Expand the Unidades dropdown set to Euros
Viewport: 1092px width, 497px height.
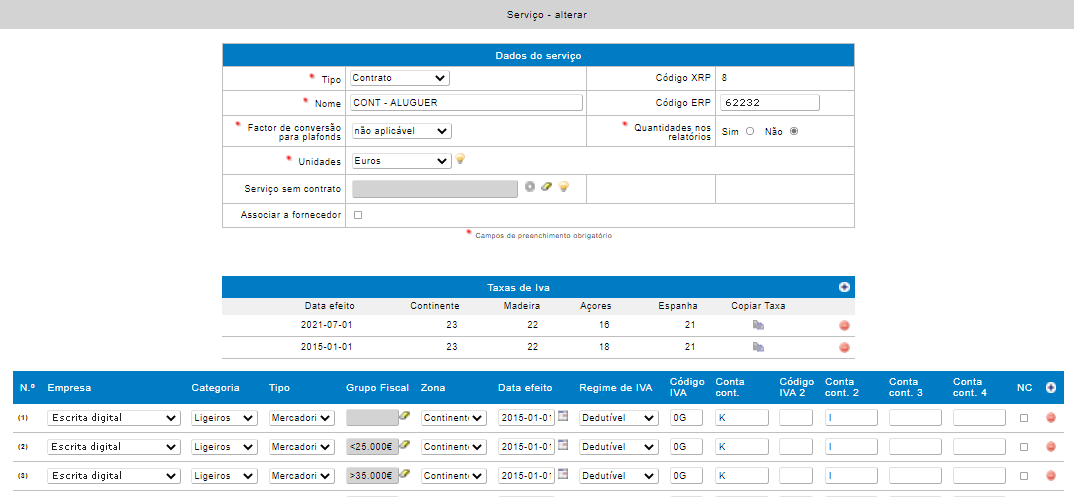click(x=400, y=160)
